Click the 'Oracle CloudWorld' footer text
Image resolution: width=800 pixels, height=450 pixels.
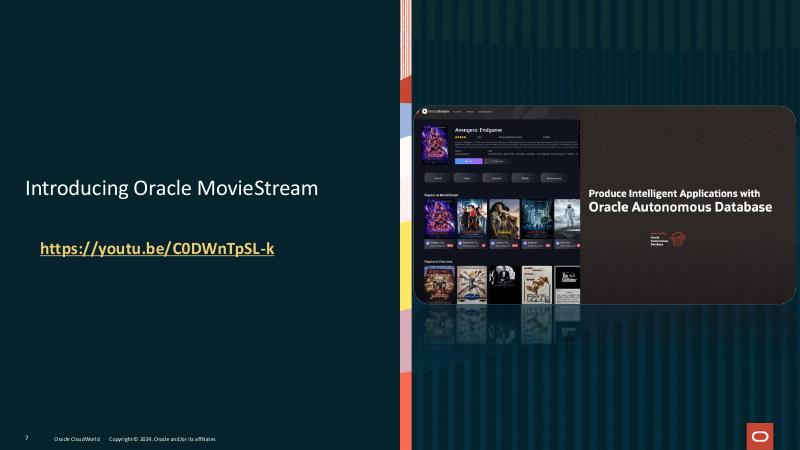[x=77, y=439]
